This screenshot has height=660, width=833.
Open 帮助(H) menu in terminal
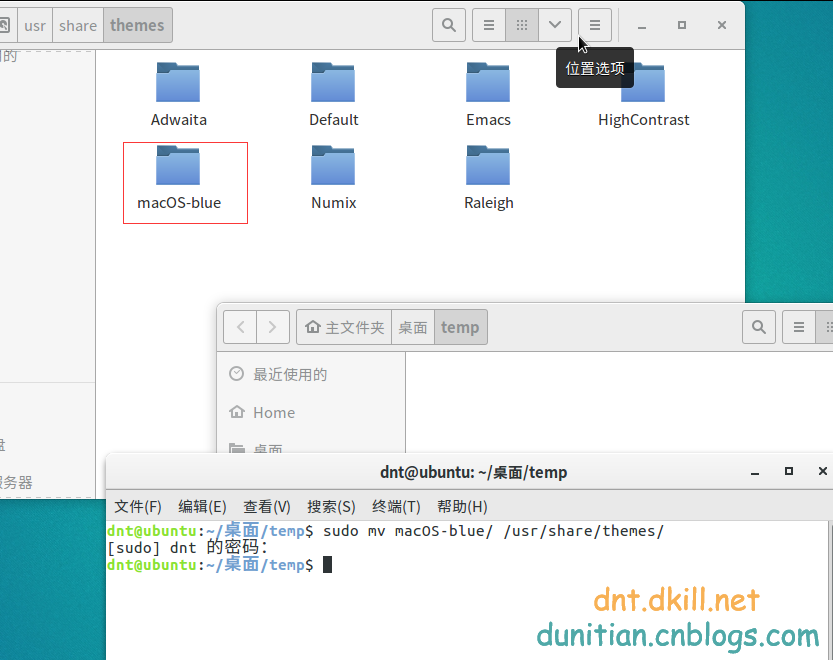click(x=462, y=506)
